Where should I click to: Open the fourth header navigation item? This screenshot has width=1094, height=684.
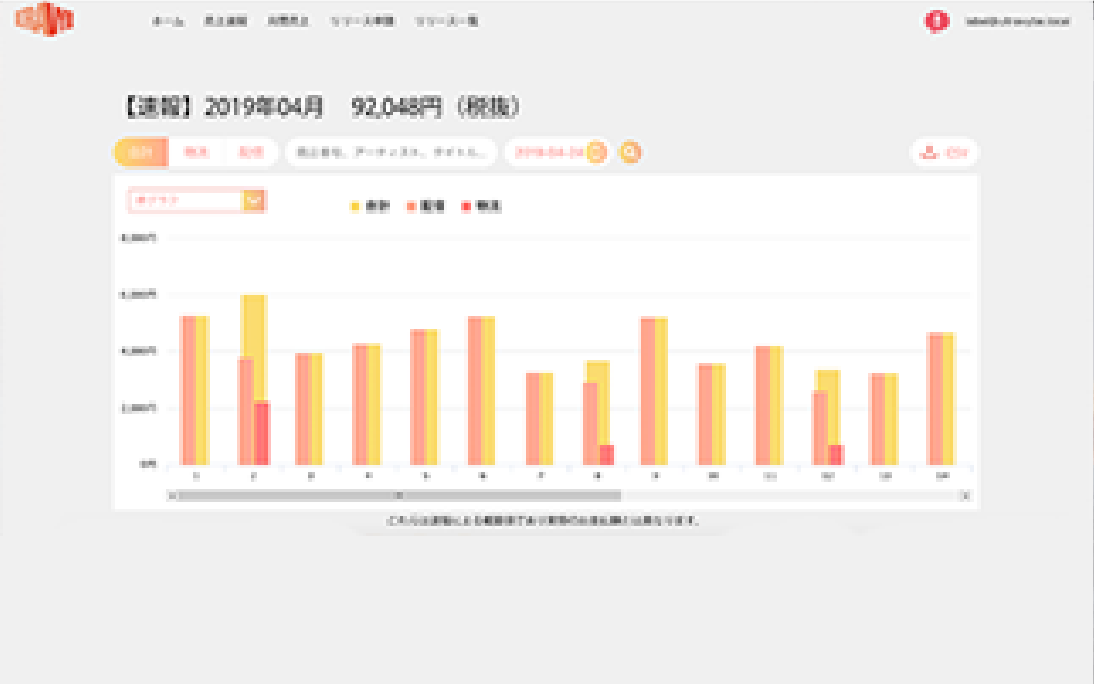(363, 21)
